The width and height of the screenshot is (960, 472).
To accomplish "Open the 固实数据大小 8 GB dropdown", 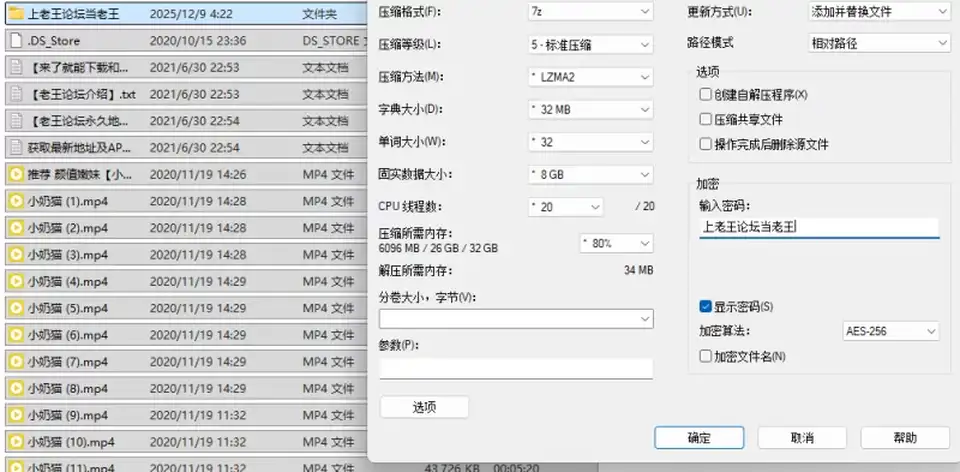I will tap(590, 174).
